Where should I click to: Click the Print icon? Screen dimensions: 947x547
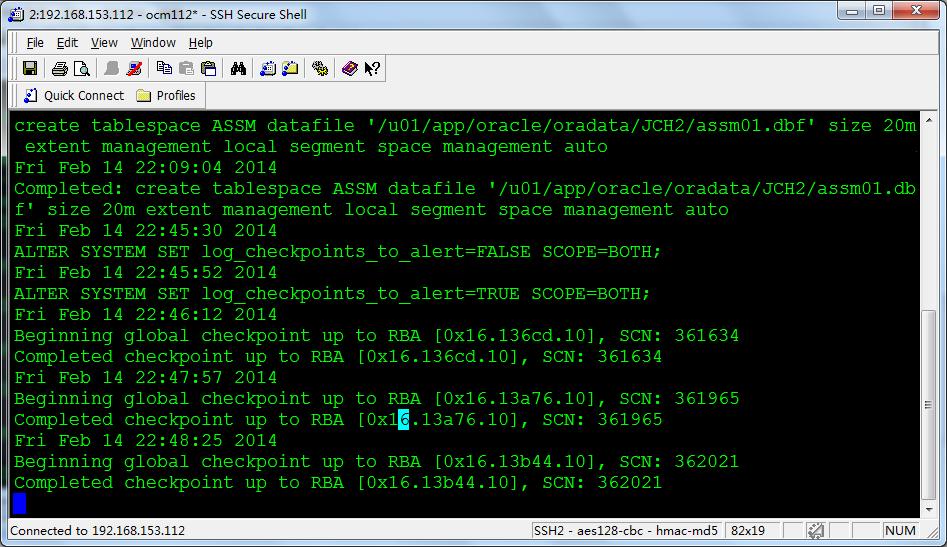tap(59, 68)
